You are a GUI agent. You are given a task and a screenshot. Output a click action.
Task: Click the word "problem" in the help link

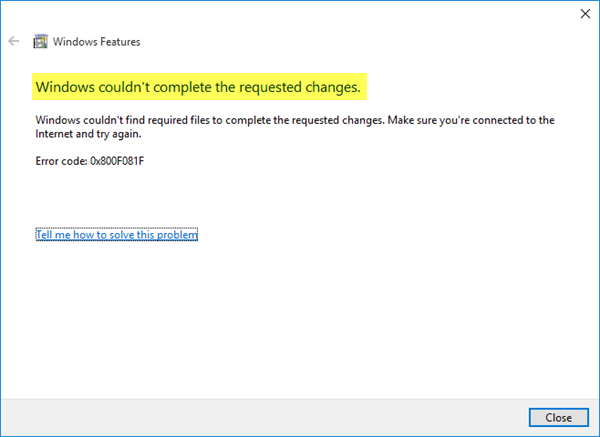tap(179, 235)
